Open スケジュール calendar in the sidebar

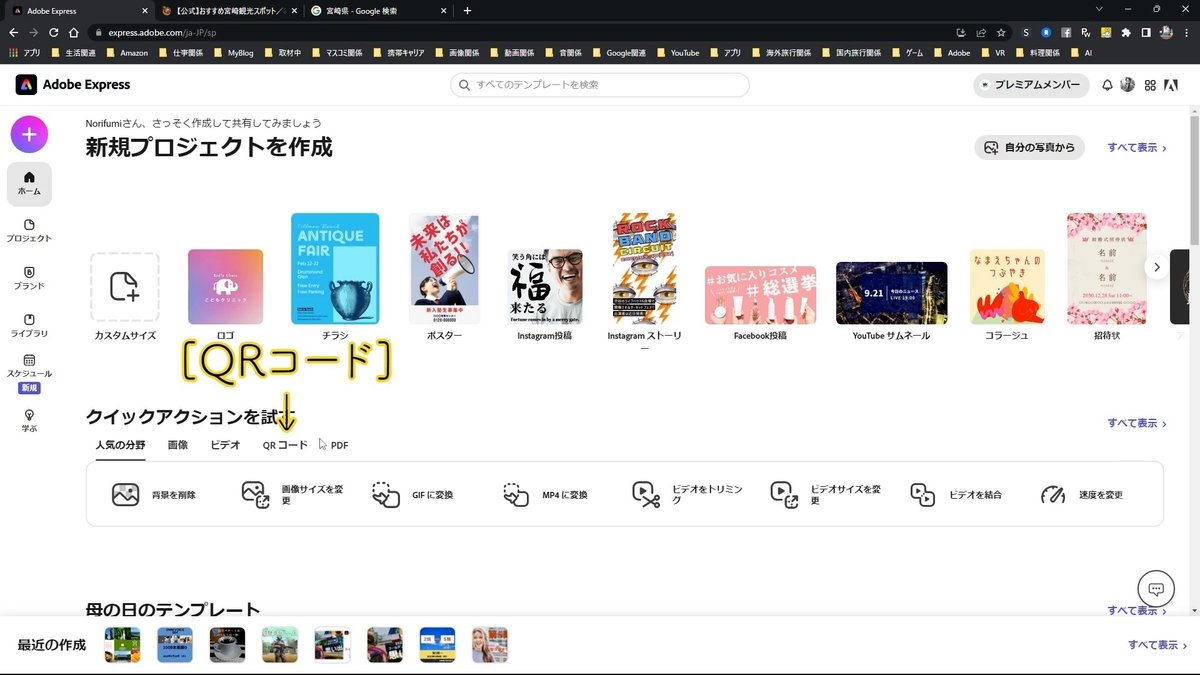(x=29, y=372)
